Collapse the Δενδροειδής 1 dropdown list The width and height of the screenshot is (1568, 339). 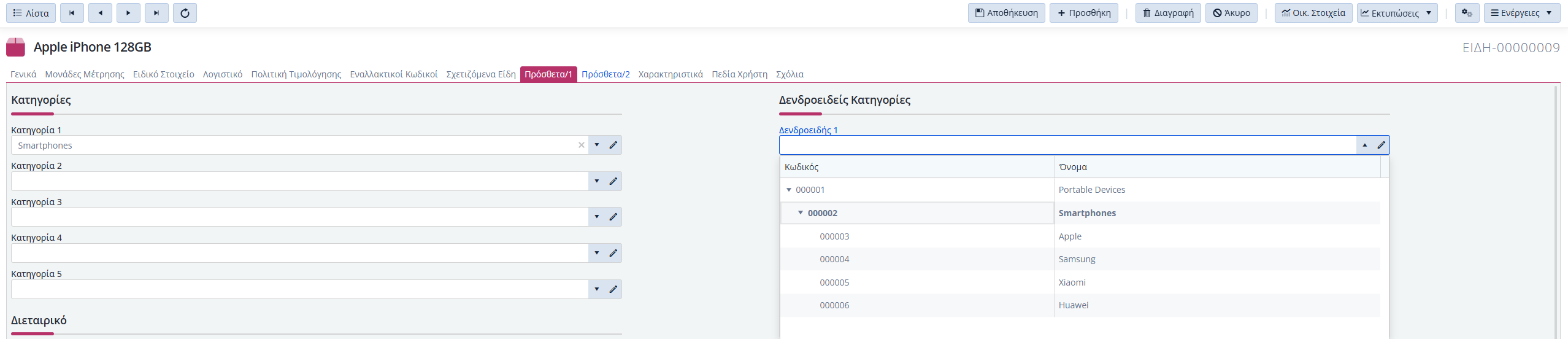(1365, 146)
